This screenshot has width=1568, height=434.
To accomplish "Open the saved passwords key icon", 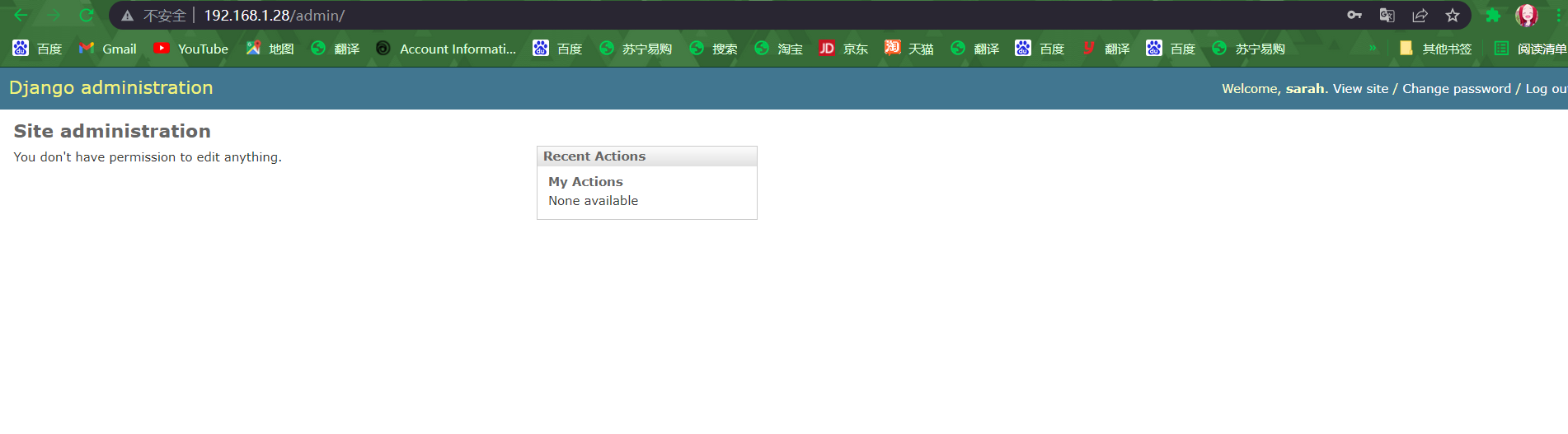I will point(1354,15).
